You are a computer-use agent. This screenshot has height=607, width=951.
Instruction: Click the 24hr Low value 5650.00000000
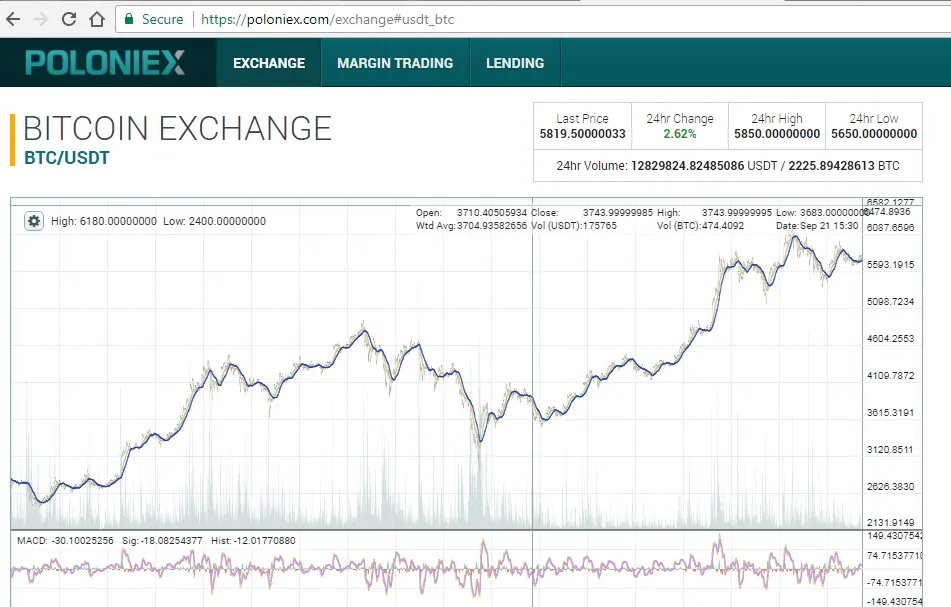tap(874, 134)
